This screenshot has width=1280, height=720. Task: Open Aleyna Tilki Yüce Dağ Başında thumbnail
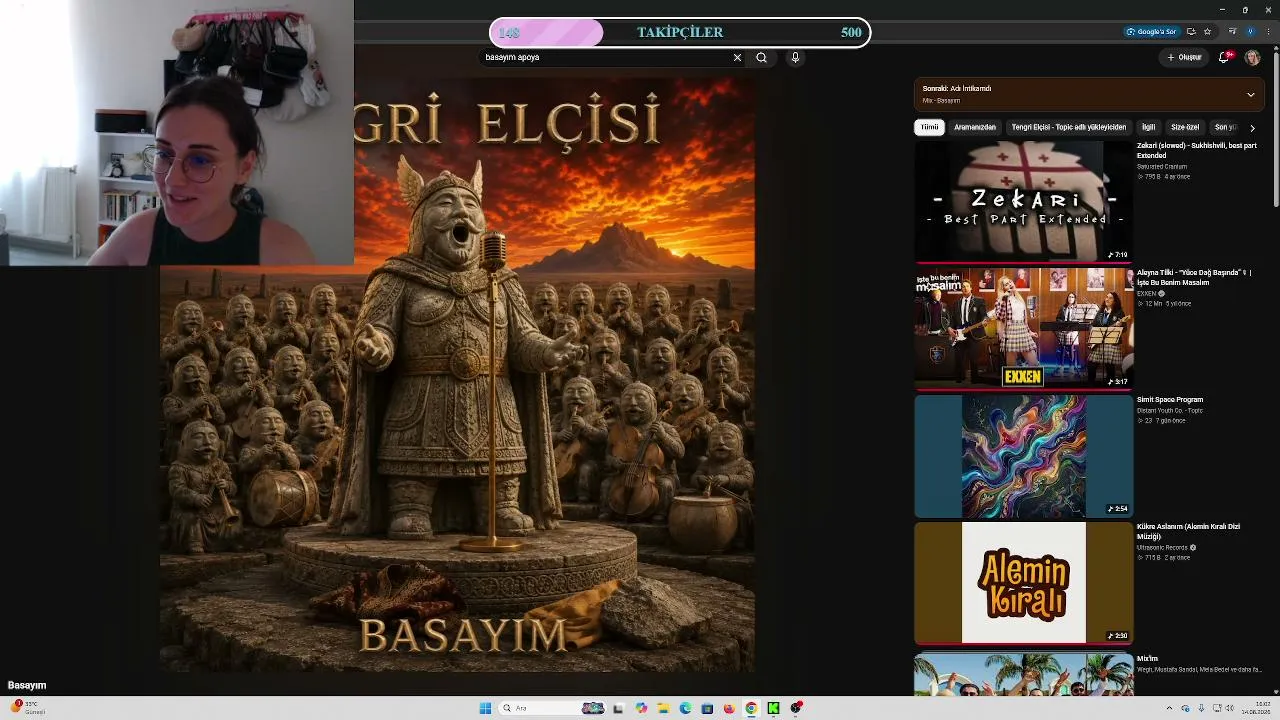click(1024, 328)
